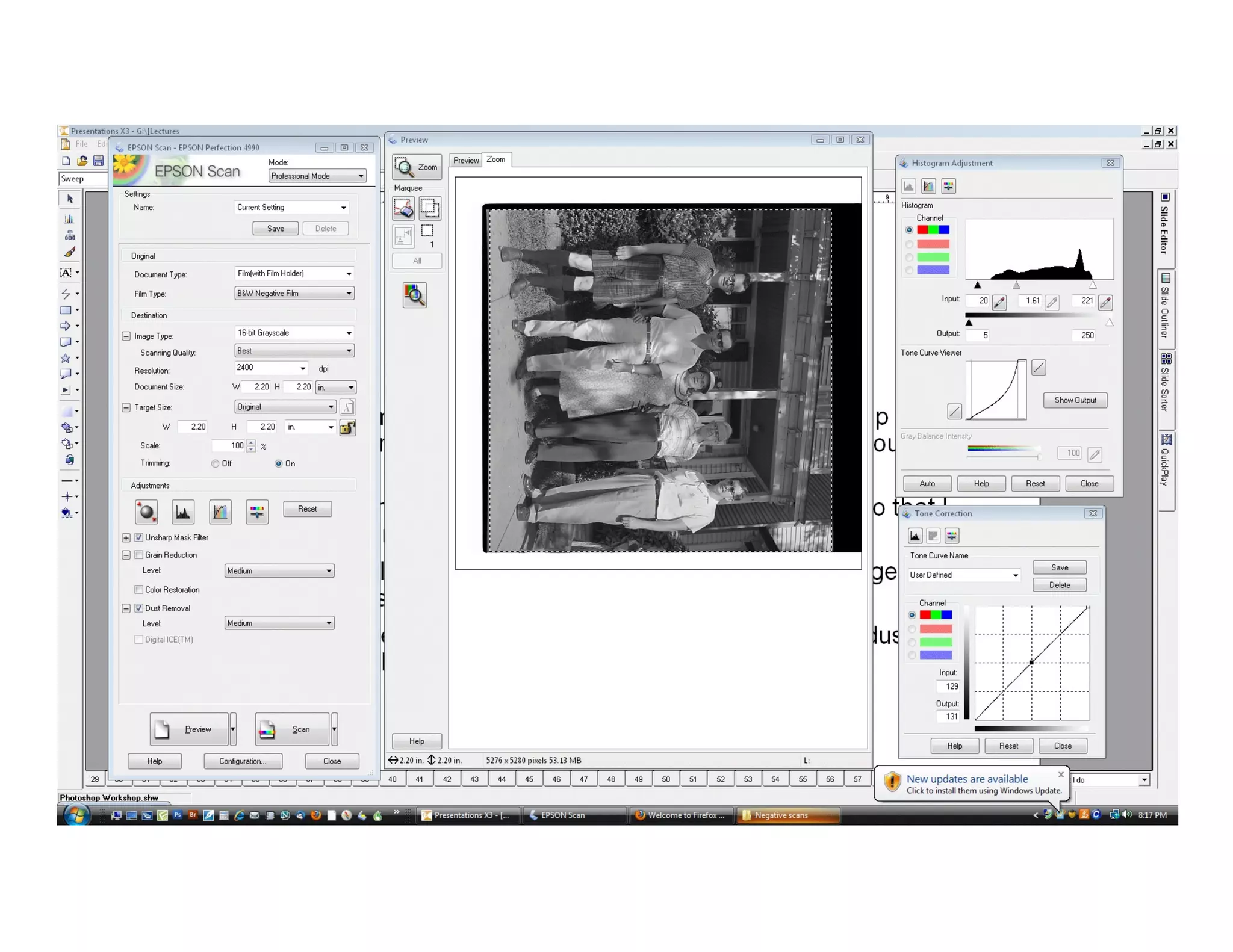Select the black point eyedropper next to 20

click(x=999, y=301)
